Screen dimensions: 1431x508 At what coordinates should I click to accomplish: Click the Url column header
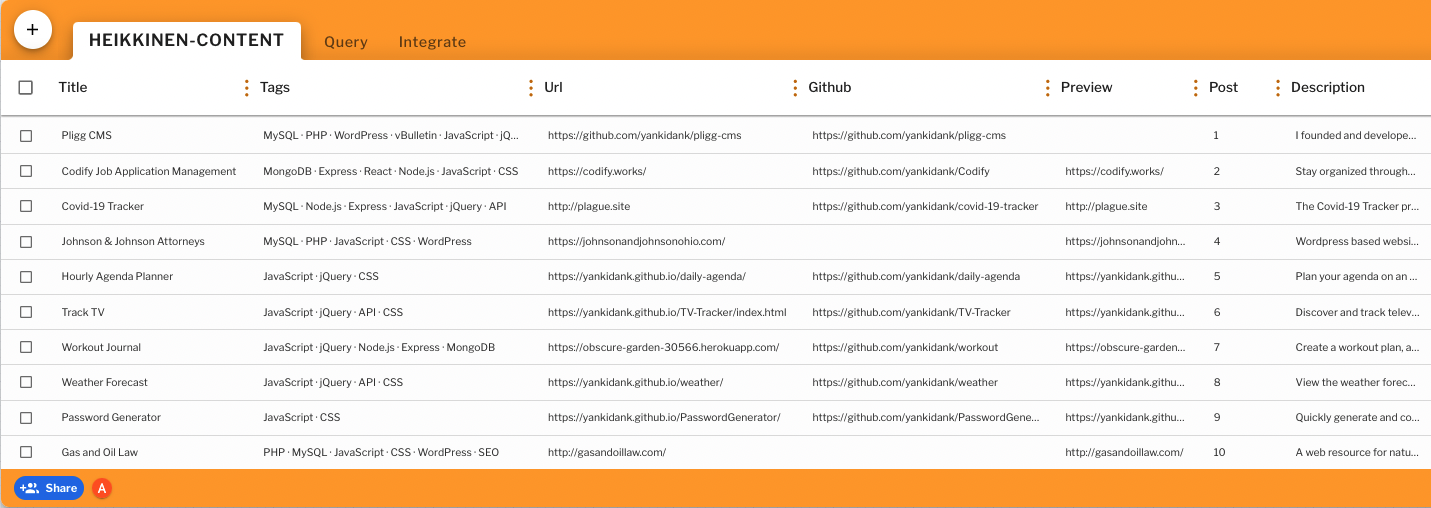coord(553,88)
